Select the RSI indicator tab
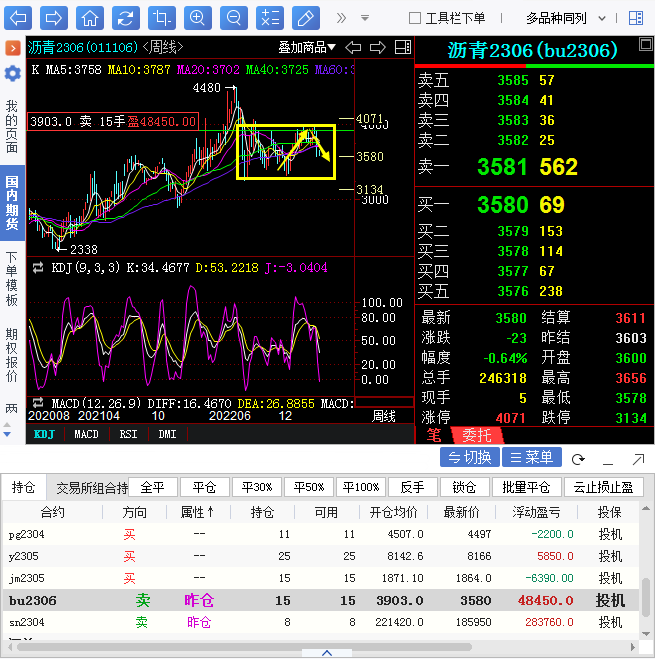 128,434
